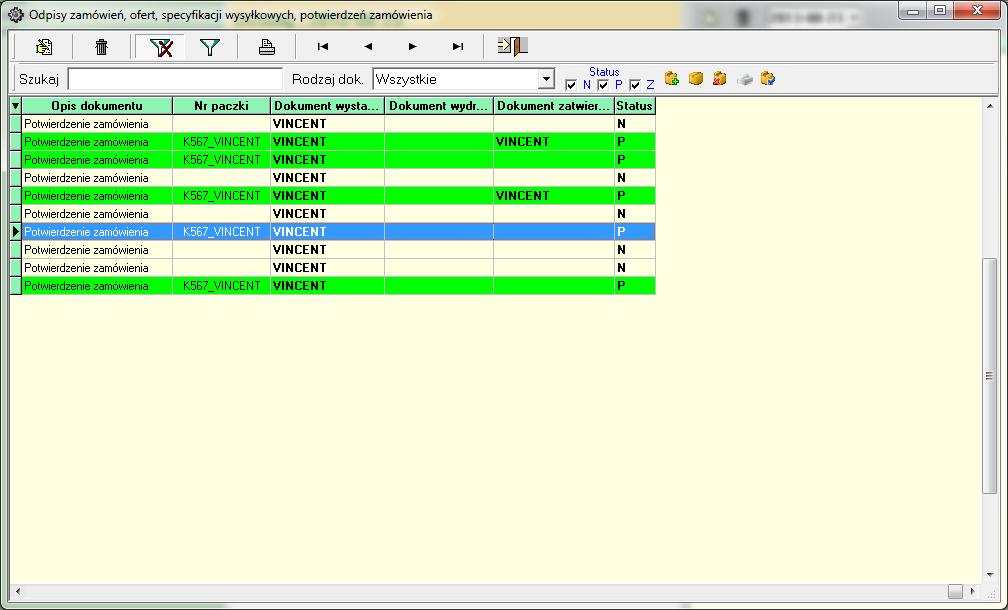The height and width of the screenshot is (610, 1008).
Task: Click the exit door icon
Action: [x=512, y=46]
